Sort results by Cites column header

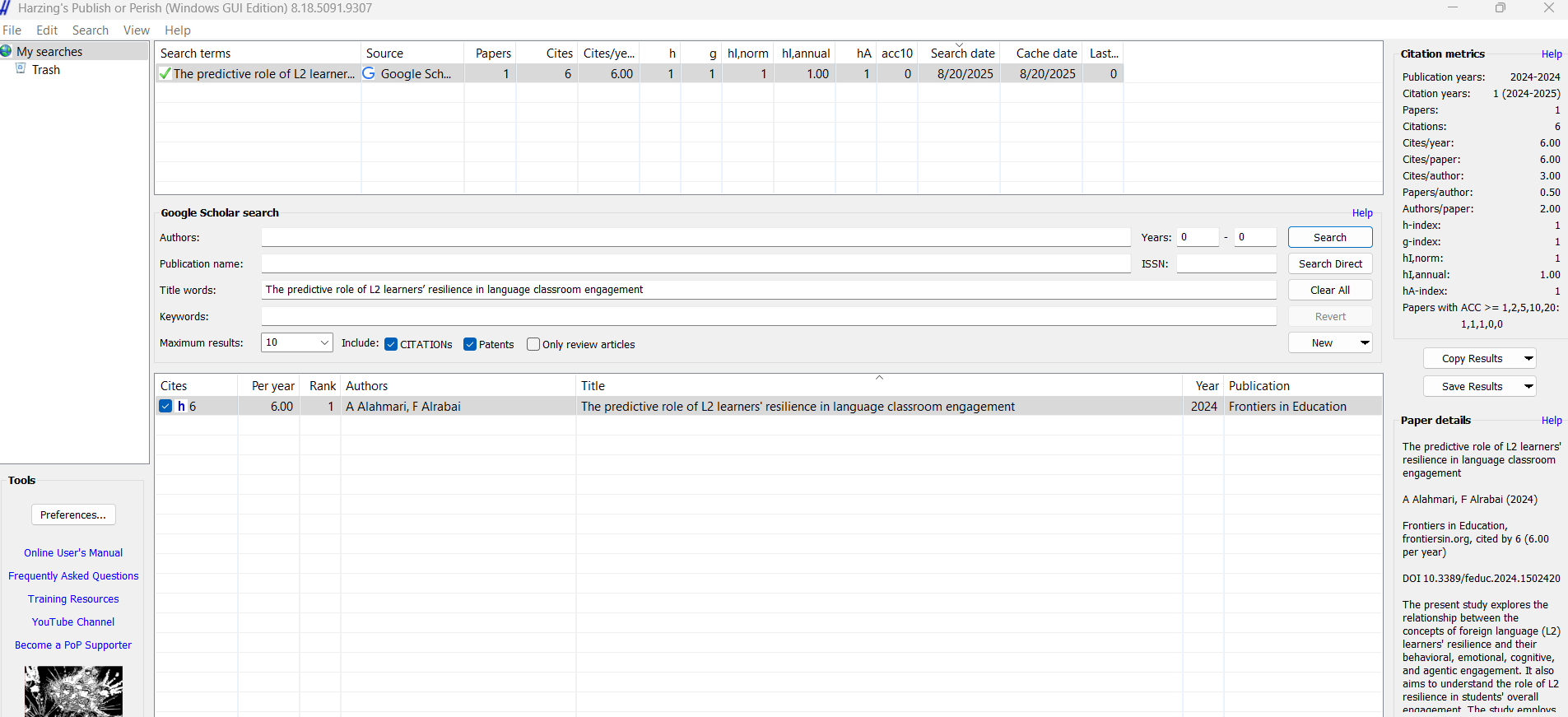(x=197, y=385)
